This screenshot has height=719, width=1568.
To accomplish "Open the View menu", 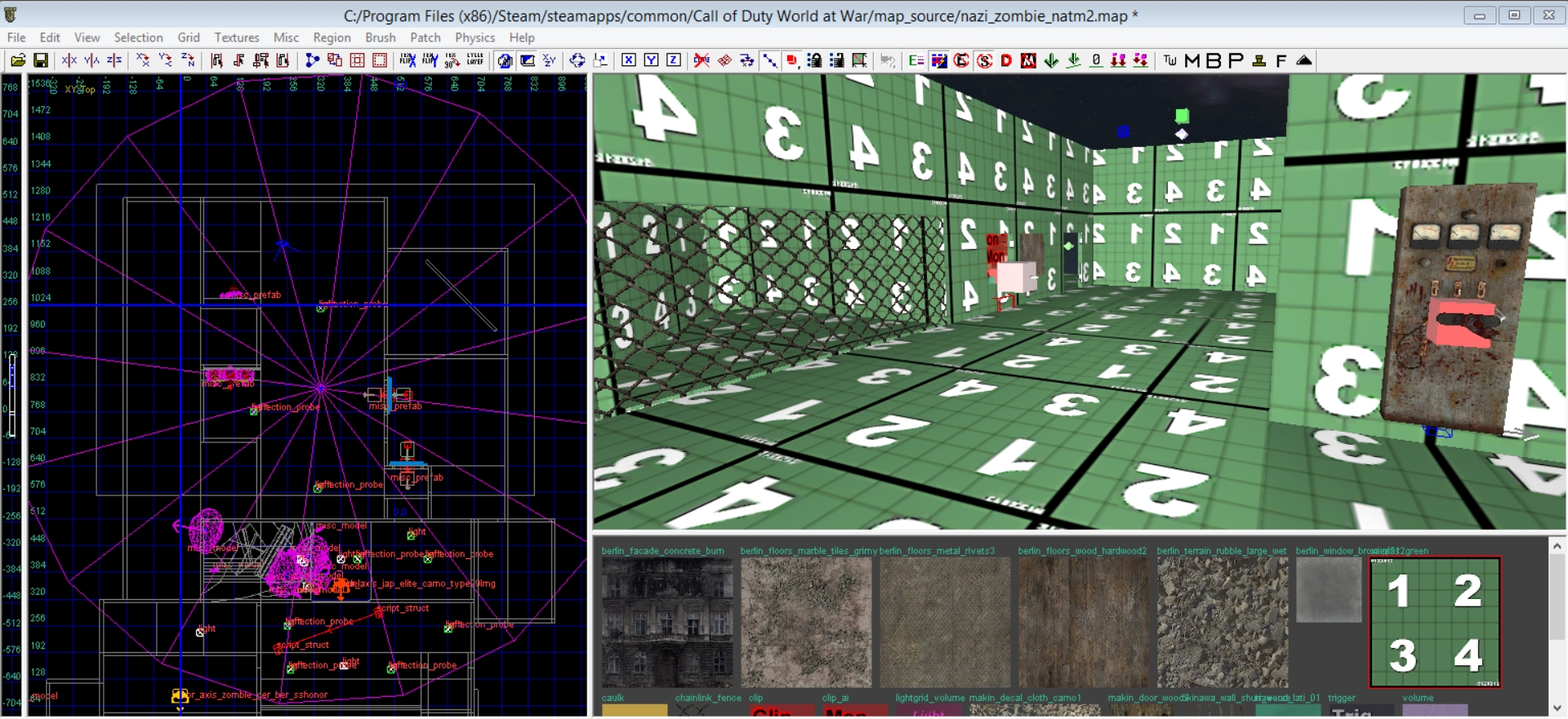I will pyautogui.click(x=87, y=38).
